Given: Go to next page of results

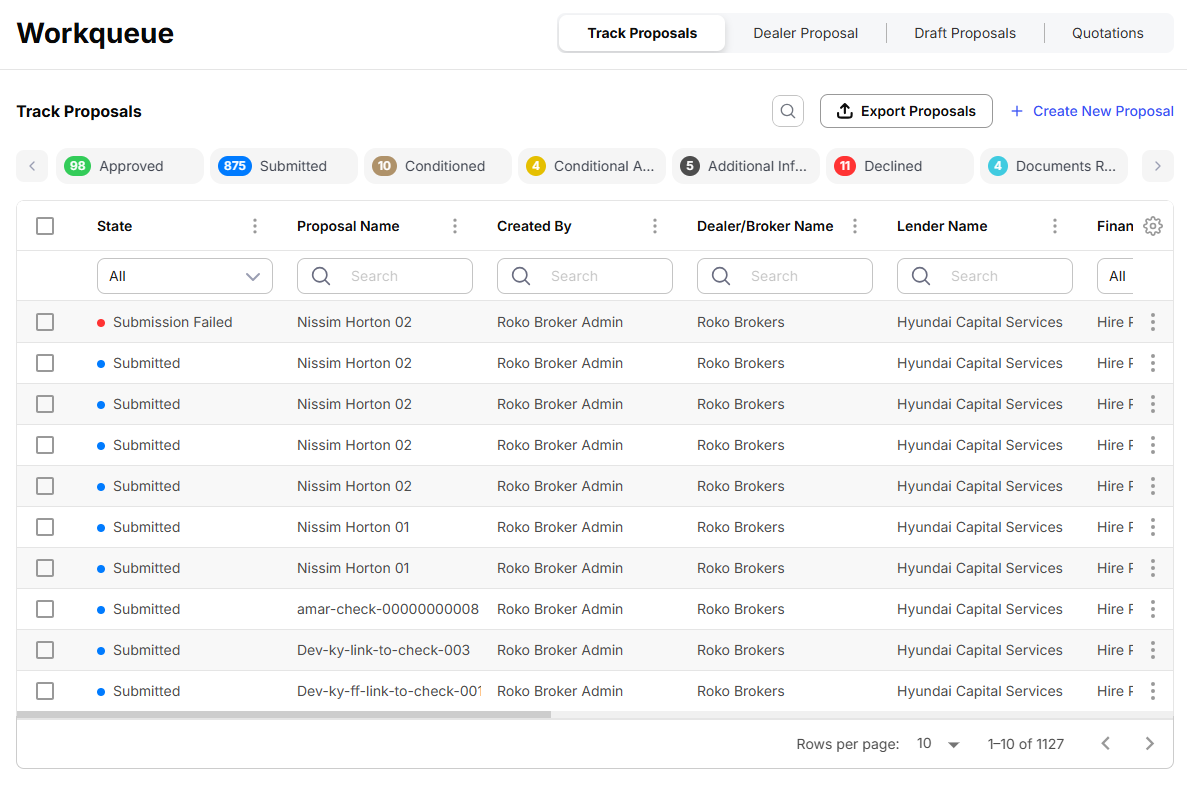Looking at the screenshot, I should pyautogui.click(x=1149, y=744).
